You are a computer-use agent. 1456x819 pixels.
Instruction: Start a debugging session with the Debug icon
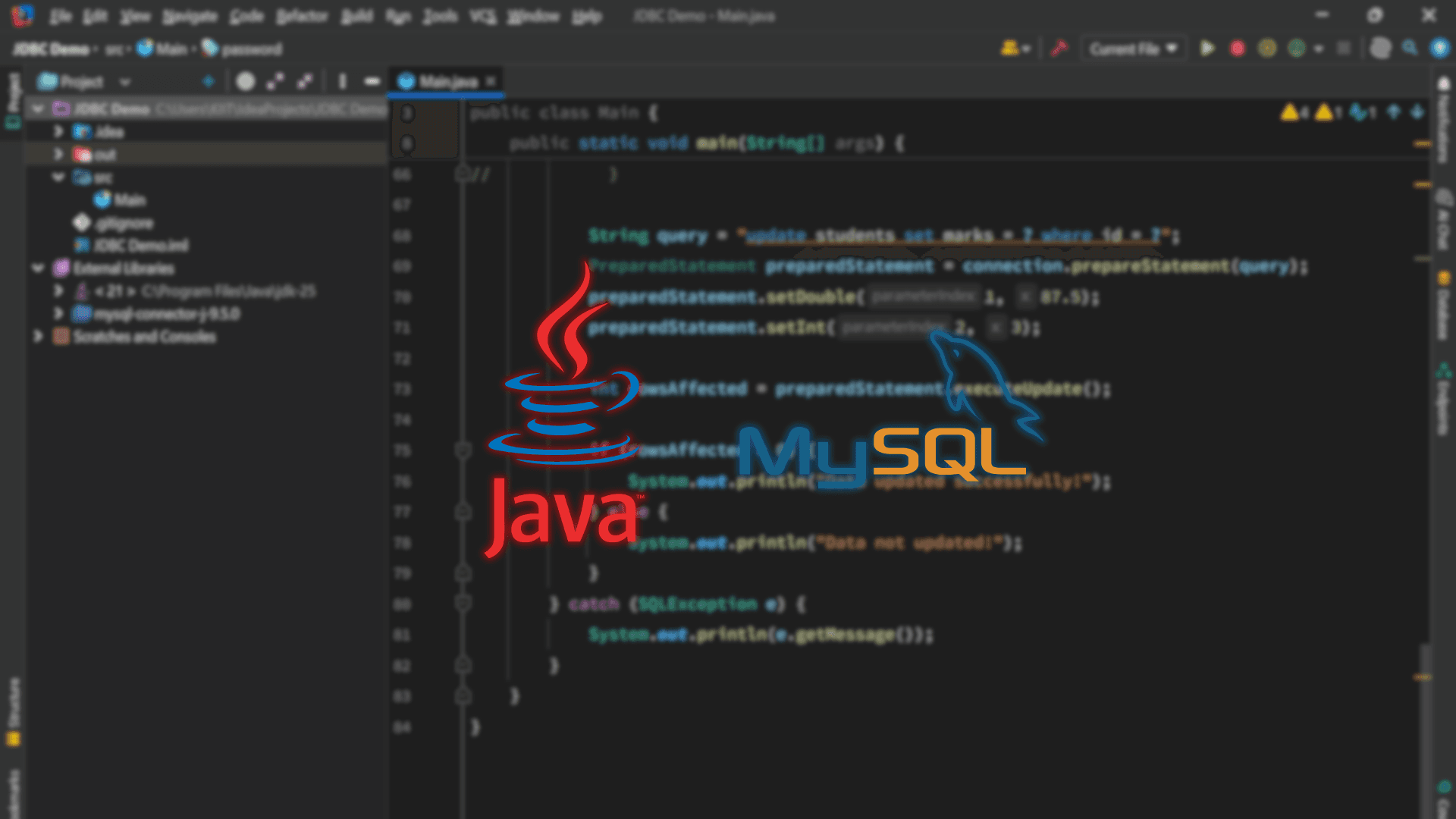1238,48
